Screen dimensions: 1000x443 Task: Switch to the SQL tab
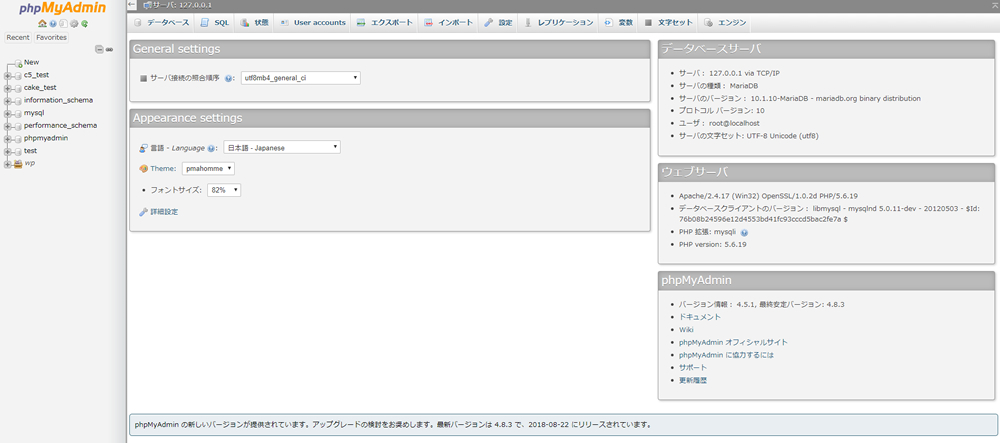tap(215, 22)
